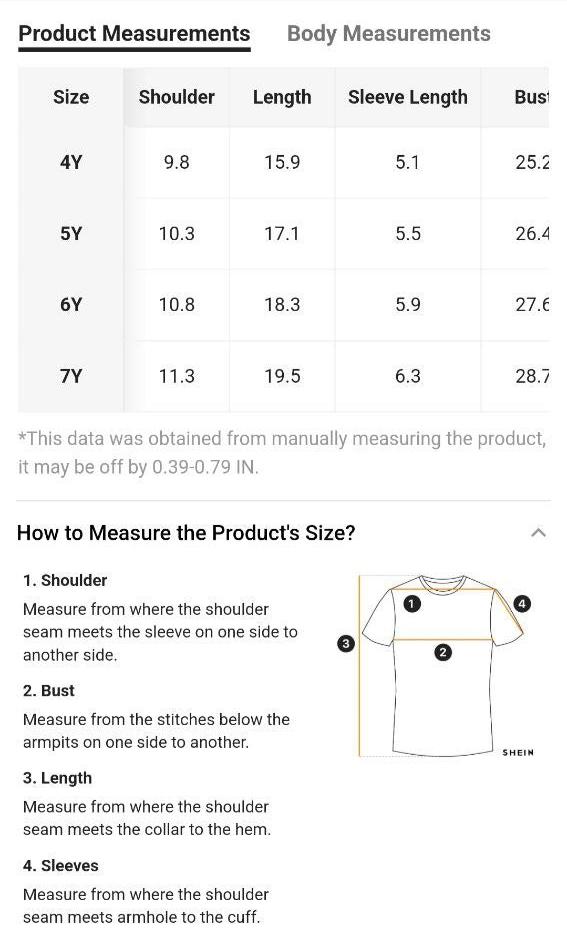The image size is (567, 948).
Task: Click the Sleeve Length column header
Action: point(408,97)
